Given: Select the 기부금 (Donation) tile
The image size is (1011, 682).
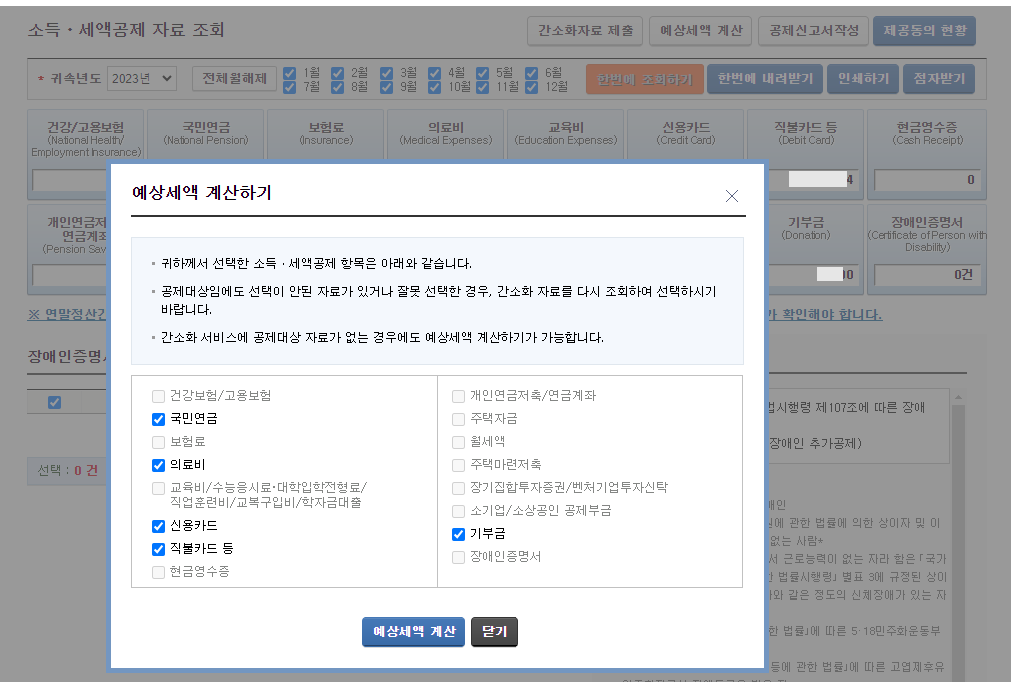Looking at the screenshot, I should tap(816, 249).
